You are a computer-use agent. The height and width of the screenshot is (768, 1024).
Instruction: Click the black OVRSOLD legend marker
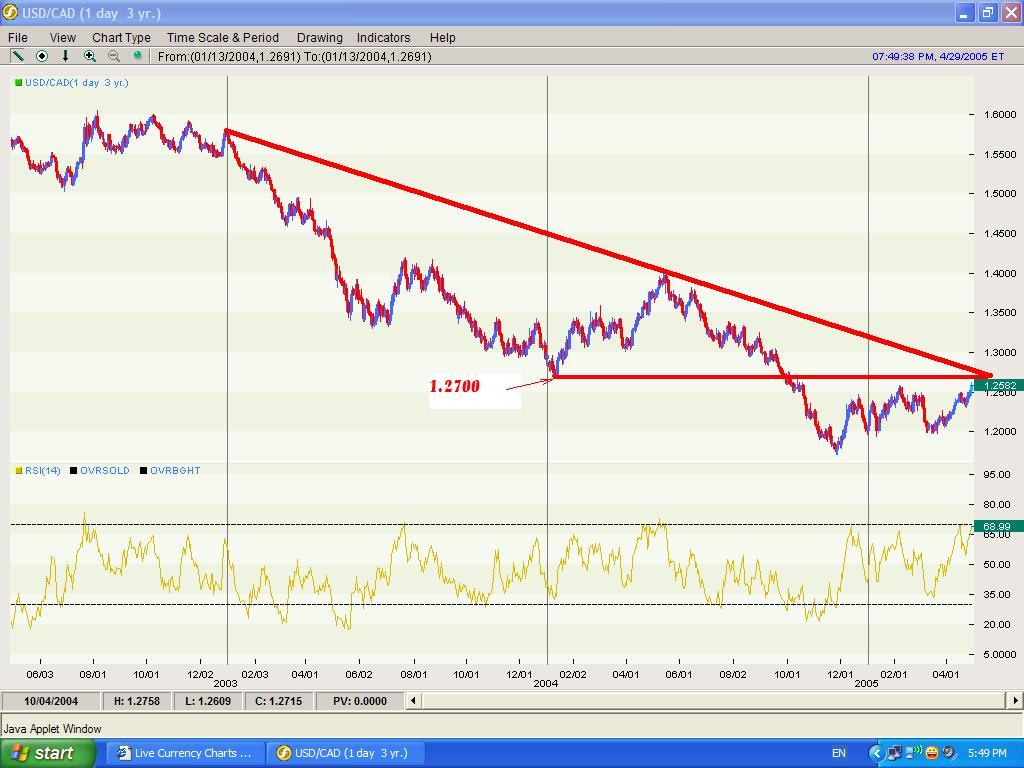coord(73,470)
